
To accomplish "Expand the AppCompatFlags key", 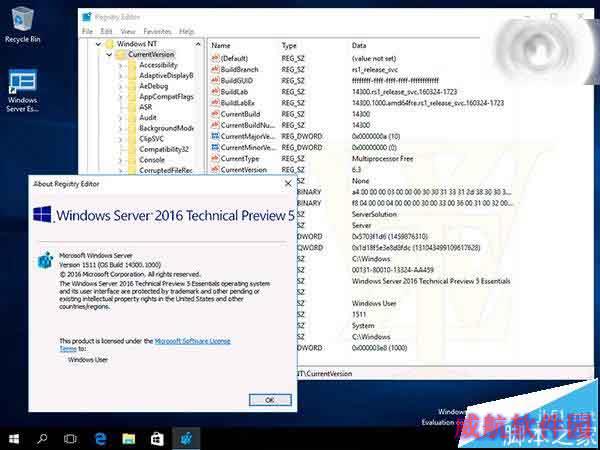I will [120, 97].
